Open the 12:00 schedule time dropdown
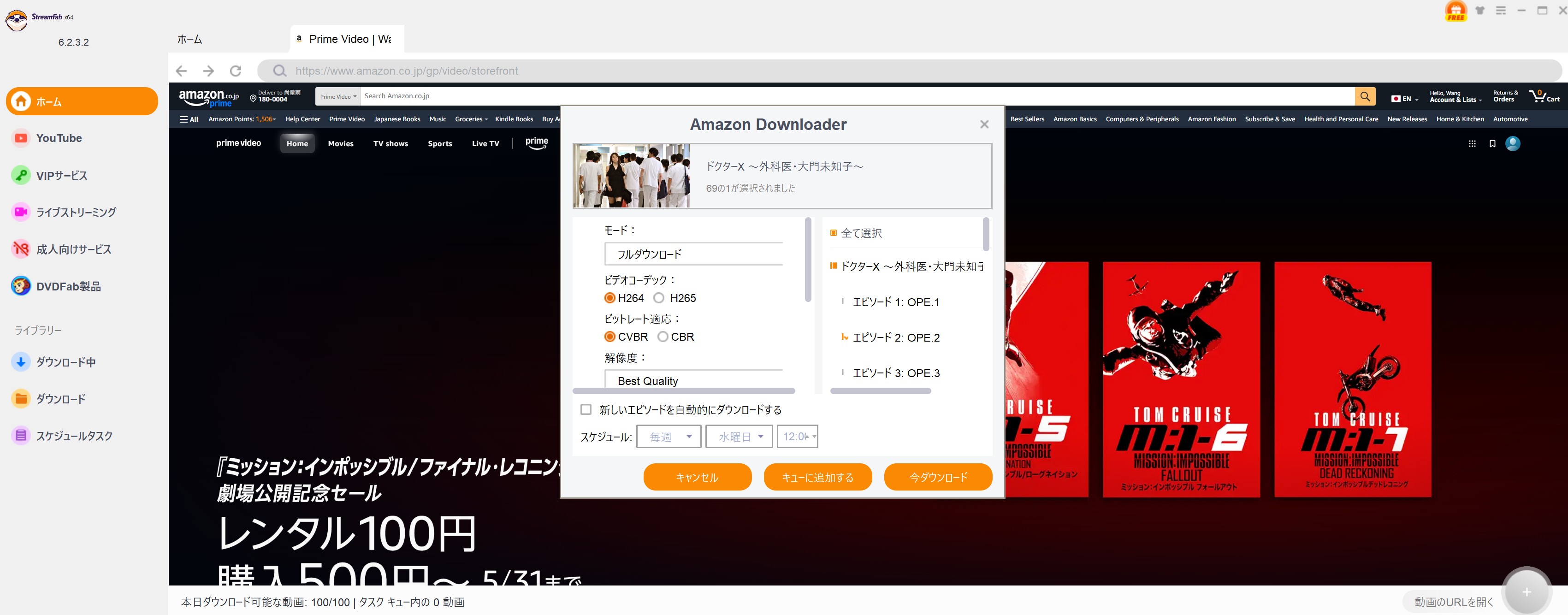This screenshot has width=1568, height=615. (797, 437)
